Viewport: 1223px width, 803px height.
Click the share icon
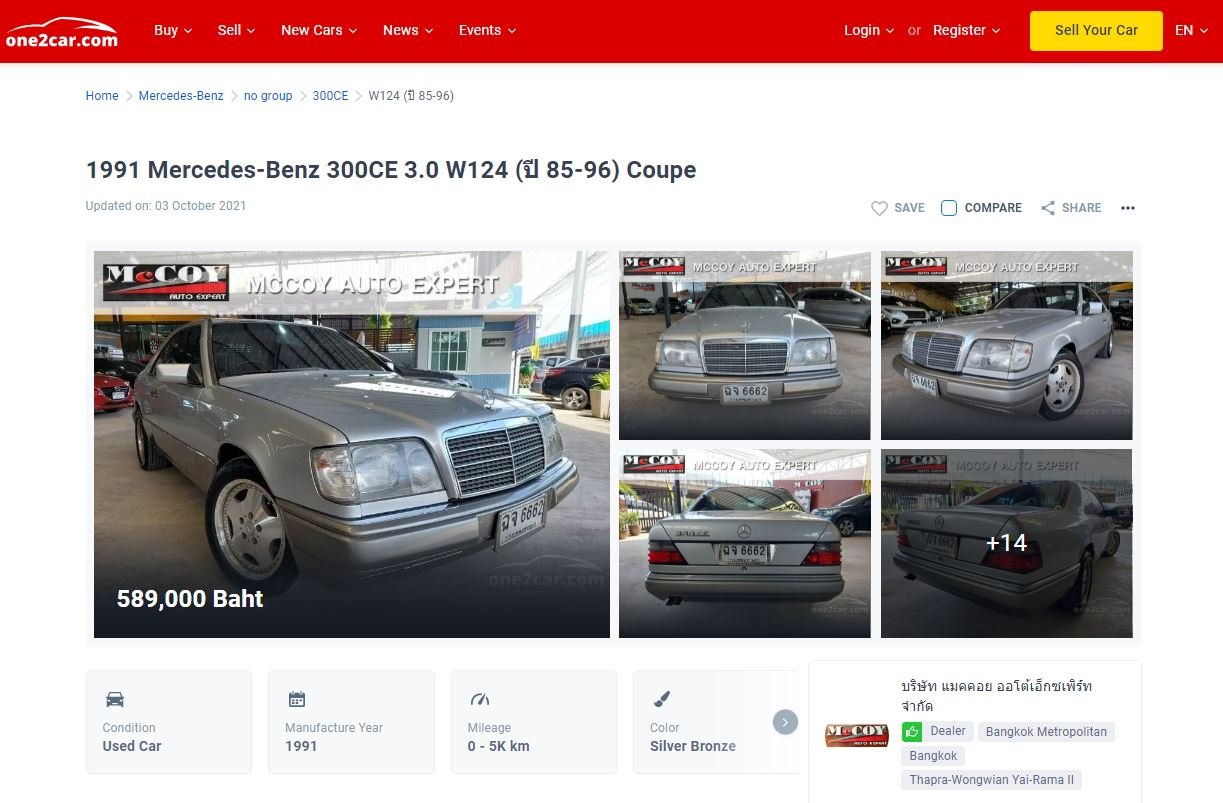[x=1048, y=208]
